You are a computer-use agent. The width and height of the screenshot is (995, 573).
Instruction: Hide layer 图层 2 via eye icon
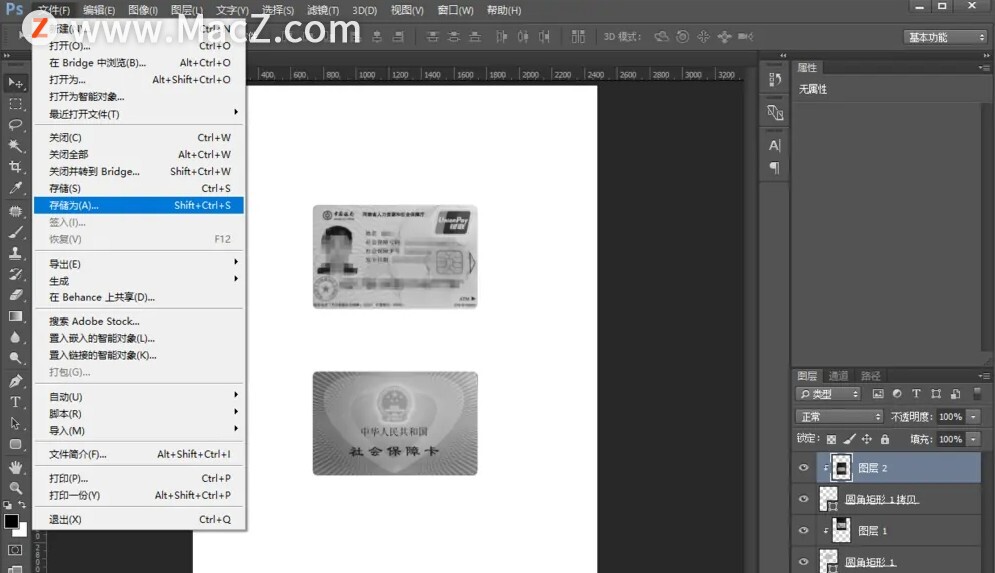pyautogui.click(x=804, y=468)
